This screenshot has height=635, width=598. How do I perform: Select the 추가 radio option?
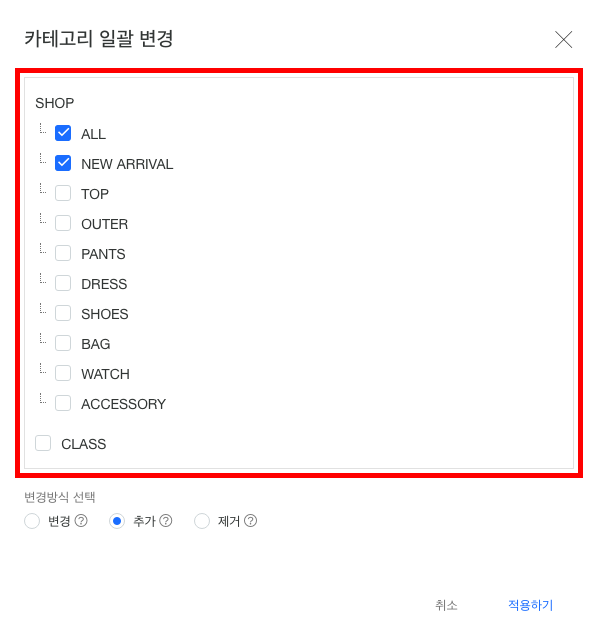pyautogui.click(x=117, y=521)
